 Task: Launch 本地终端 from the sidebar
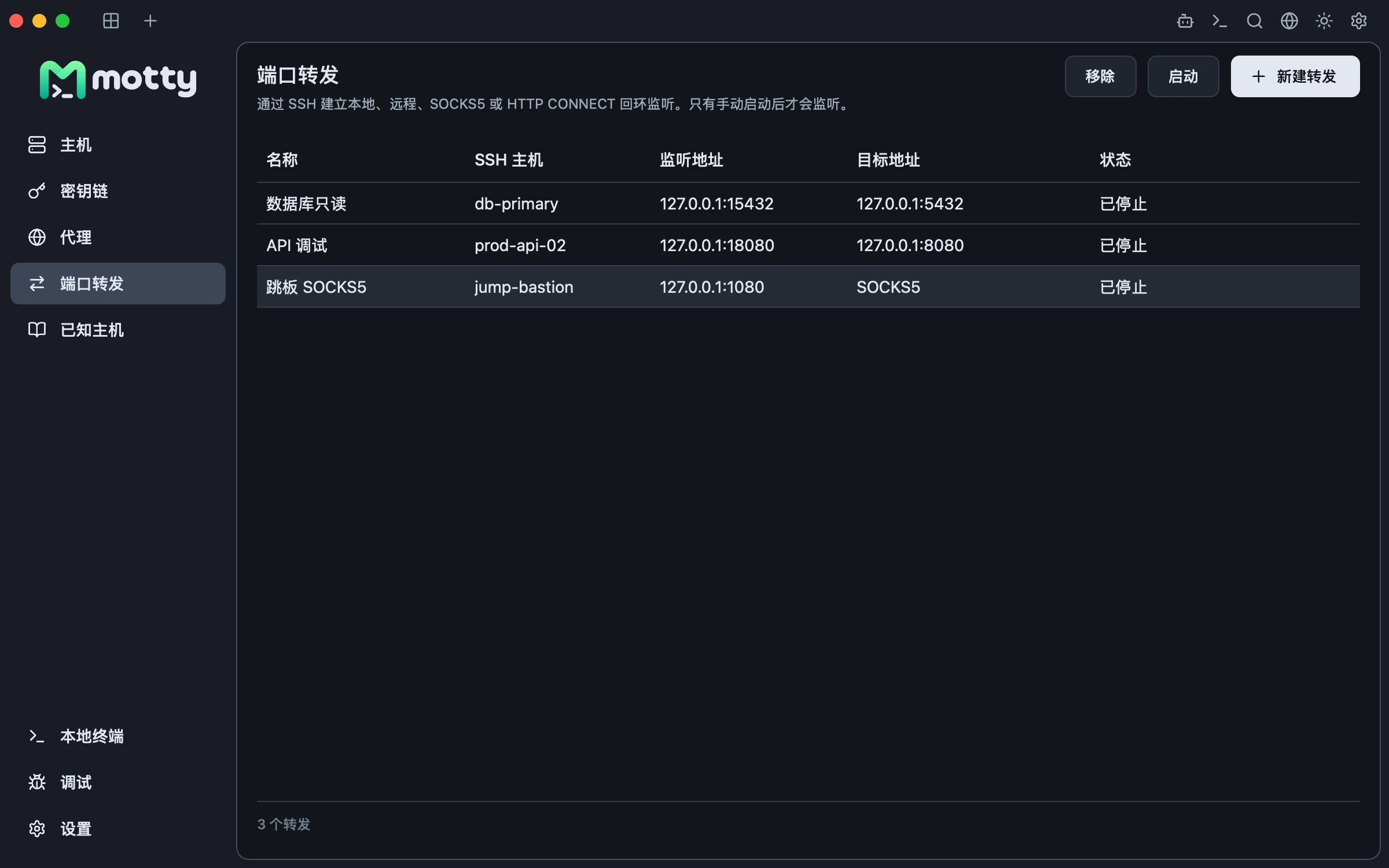coord(118,736)
